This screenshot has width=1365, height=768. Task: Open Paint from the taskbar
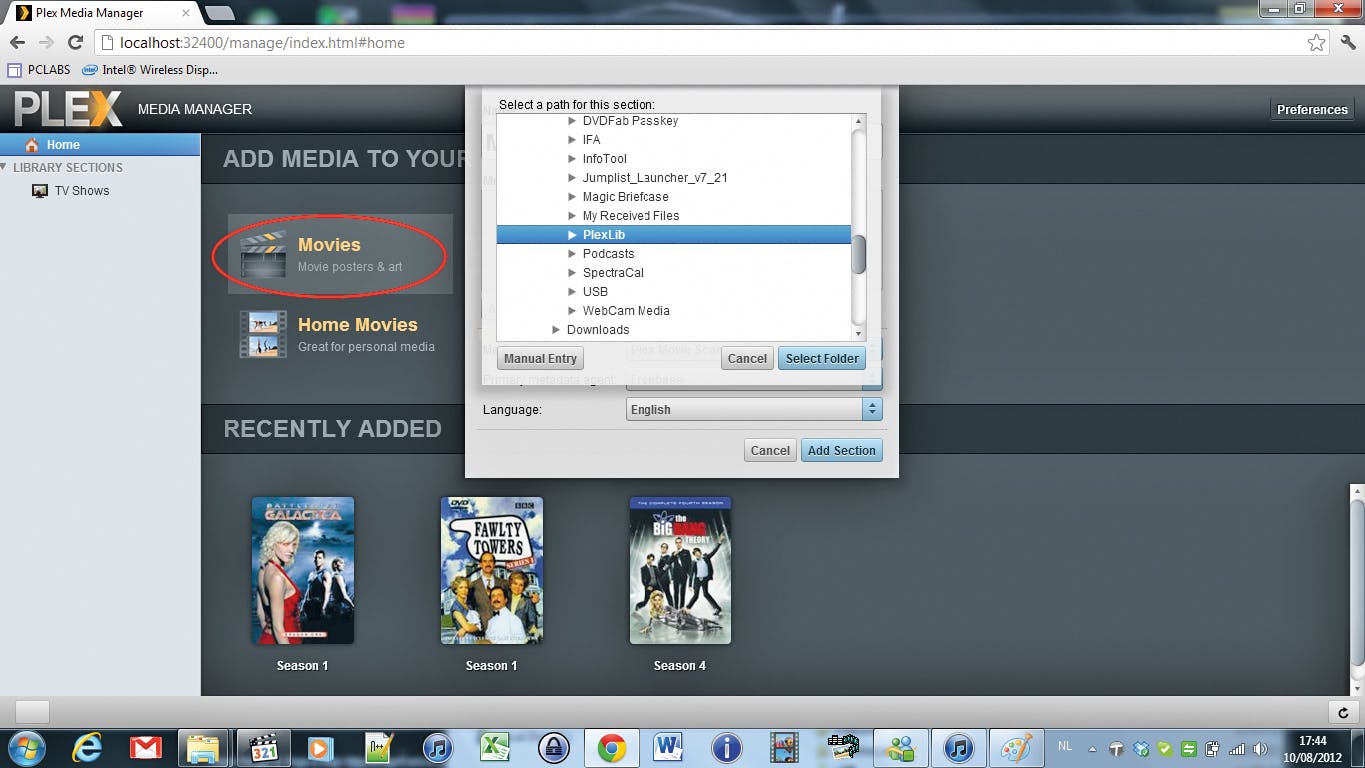point(1017,748)
